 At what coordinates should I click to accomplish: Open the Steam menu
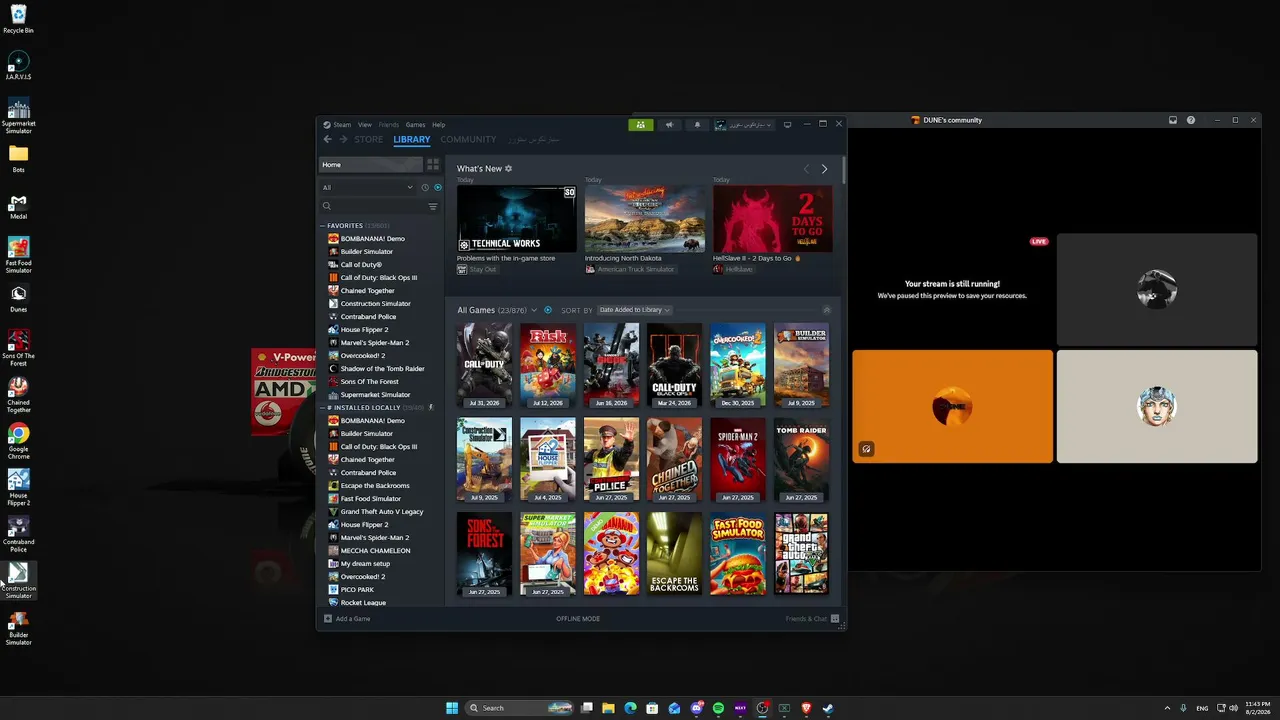[342, 125]
